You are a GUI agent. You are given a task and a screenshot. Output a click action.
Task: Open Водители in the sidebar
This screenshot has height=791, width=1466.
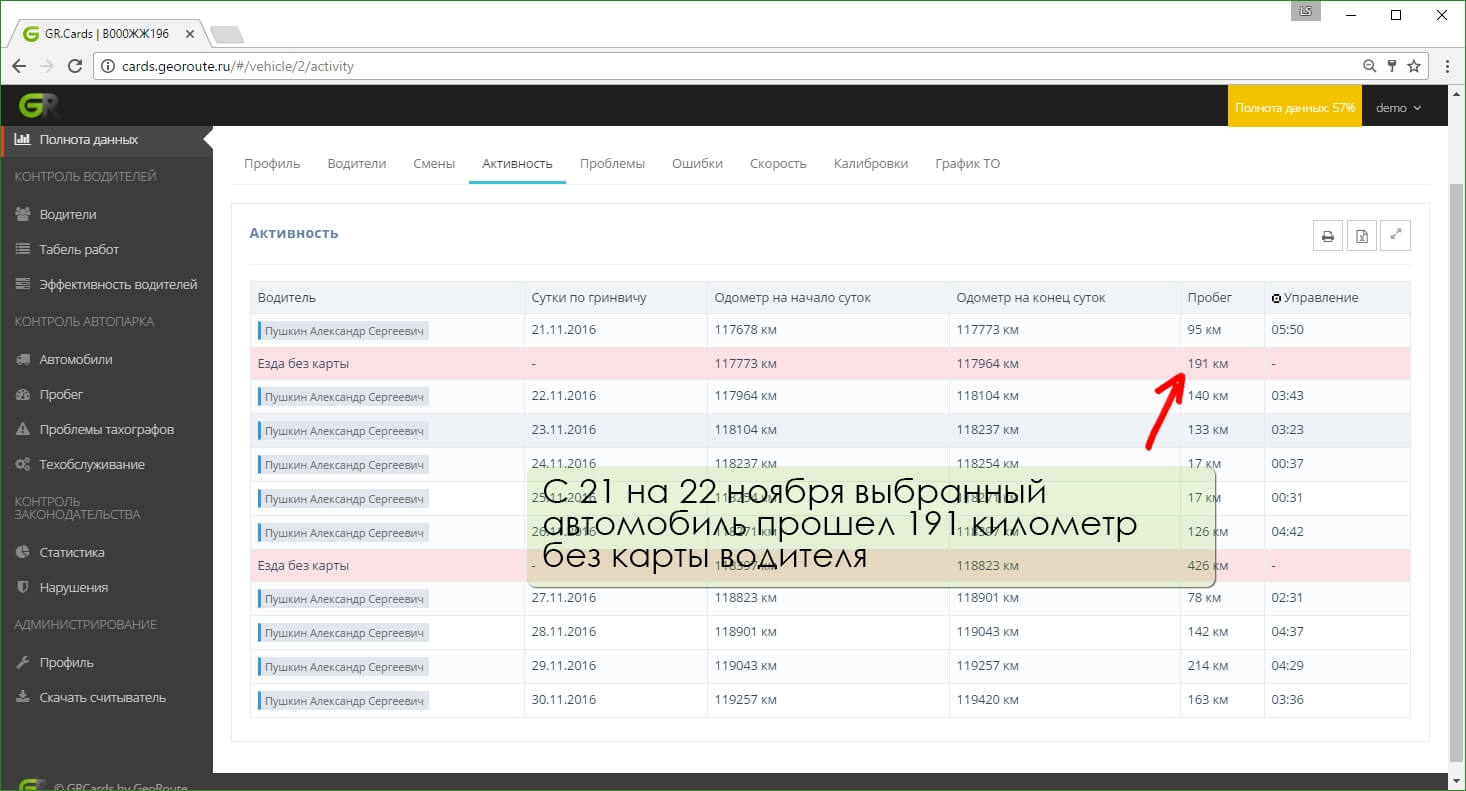tap(68, 214)
